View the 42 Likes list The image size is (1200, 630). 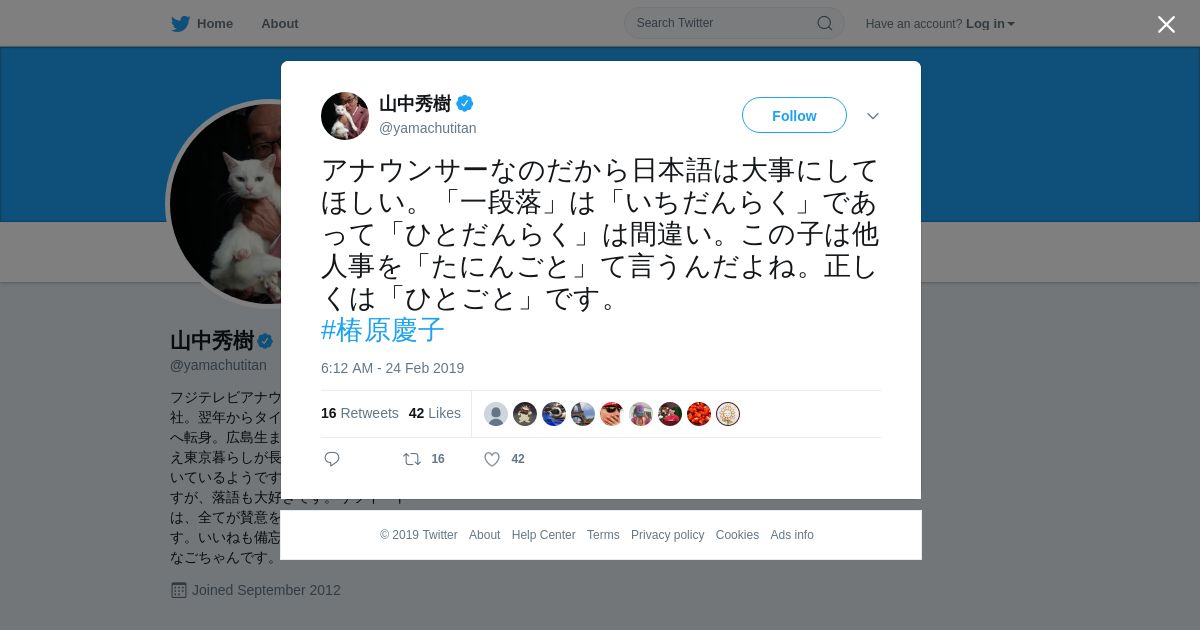(435, 413)
